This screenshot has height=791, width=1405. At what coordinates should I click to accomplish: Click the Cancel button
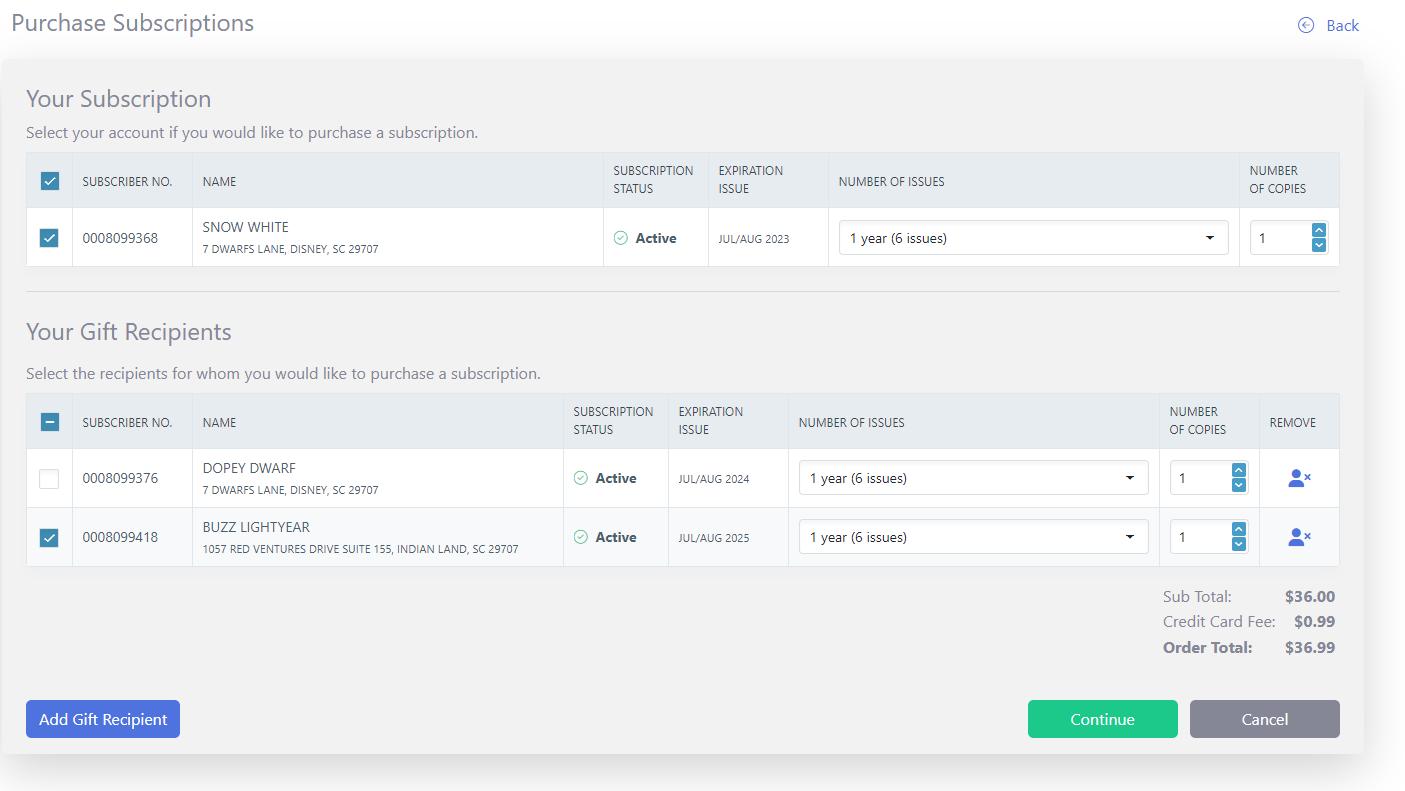(1264, 719)
